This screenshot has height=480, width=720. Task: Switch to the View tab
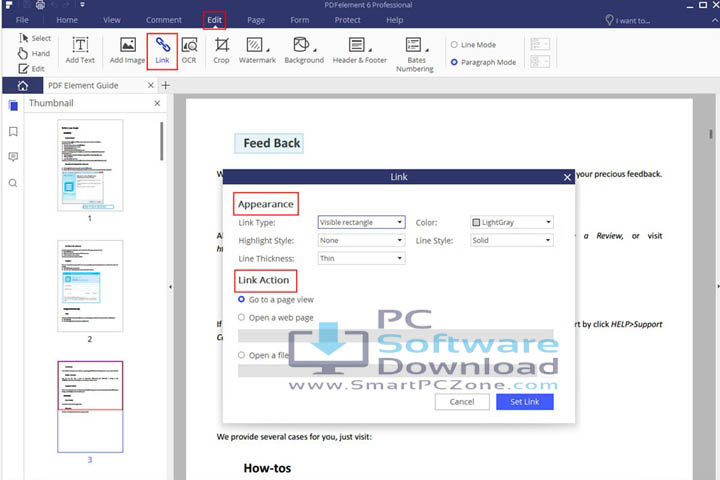pyautogui.click(x=112, y=20)
